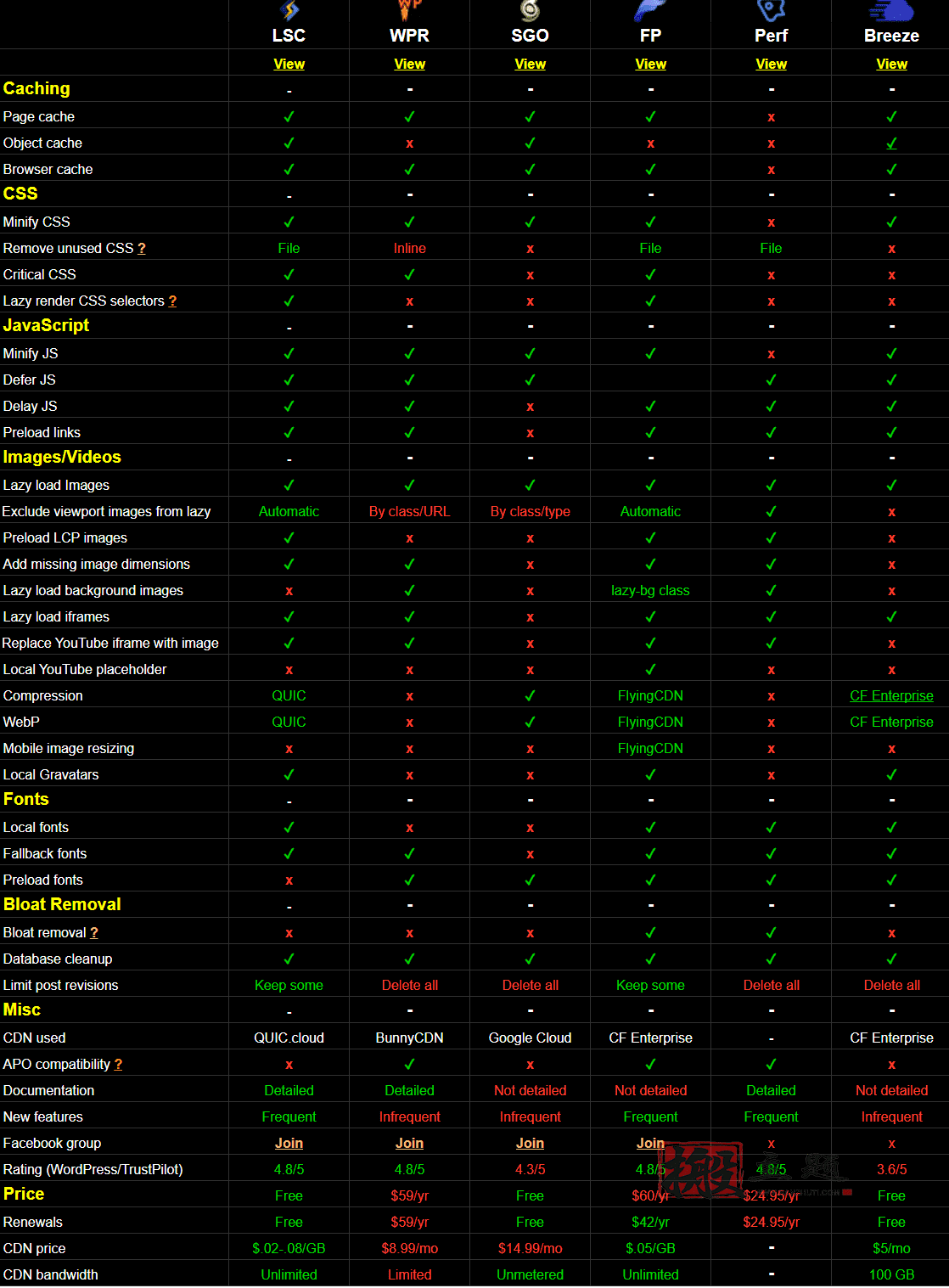Select the 'BunnyCDN' cell
The width and height of the screenshot is (949, 1288).
[410, 1038]
